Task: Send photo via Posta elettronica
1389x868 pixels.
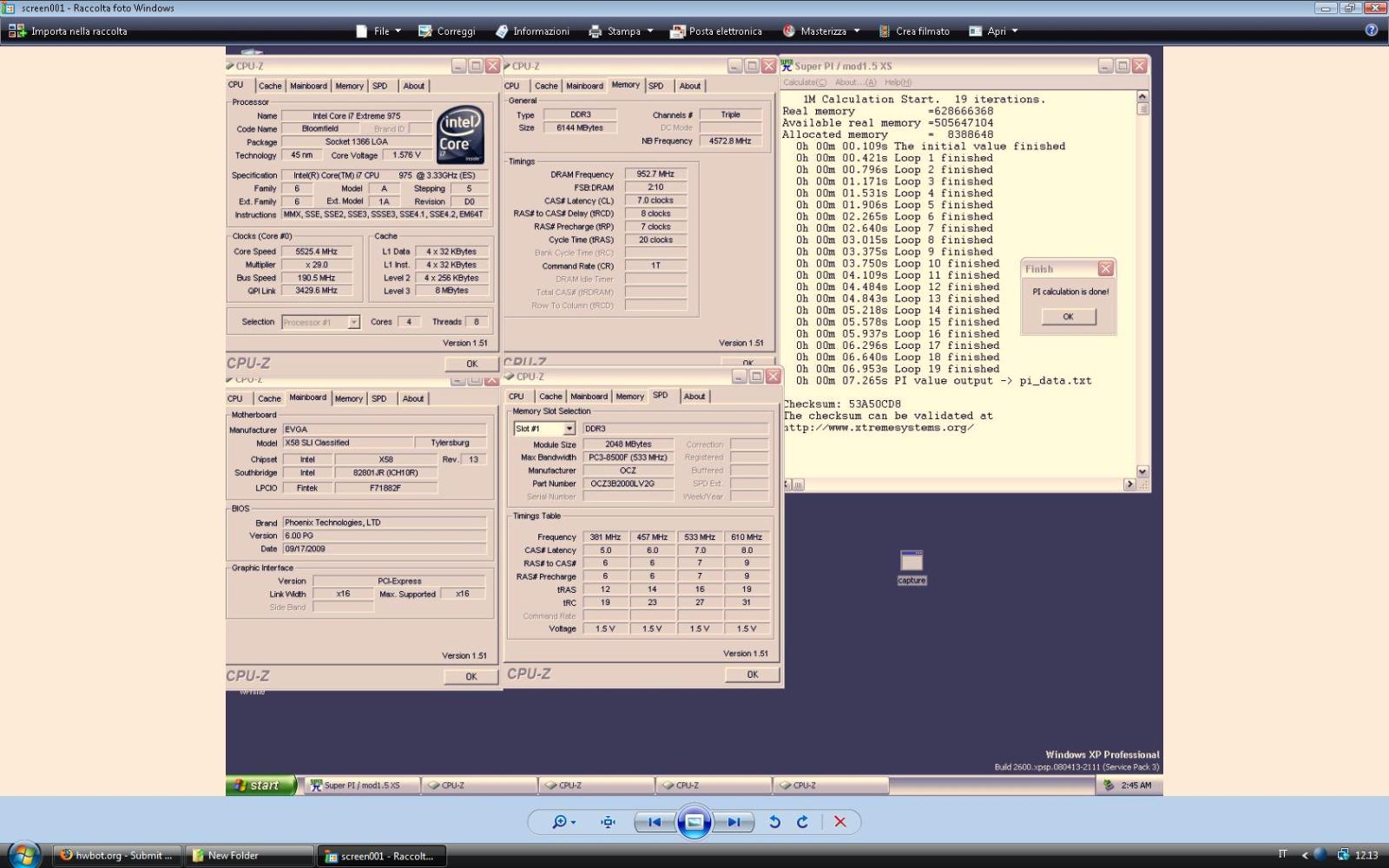Action: coord(716,31)
